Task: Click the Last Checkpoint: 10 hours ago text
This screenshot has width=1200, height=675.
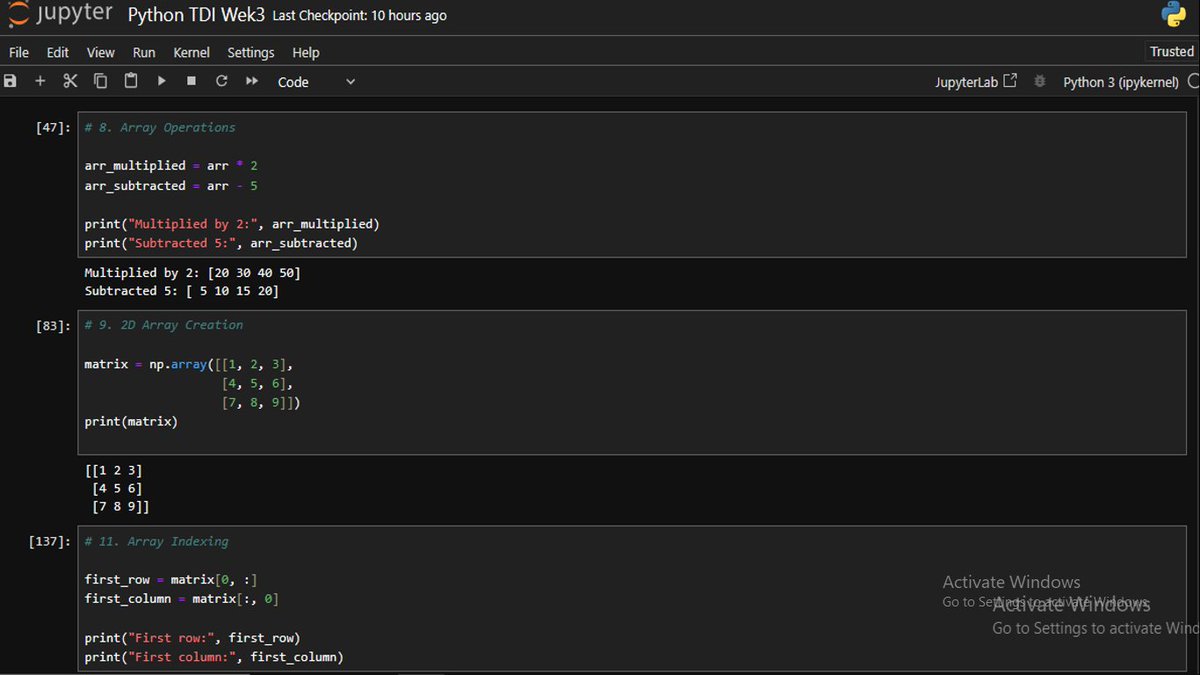Action: [x=359, y=16]
